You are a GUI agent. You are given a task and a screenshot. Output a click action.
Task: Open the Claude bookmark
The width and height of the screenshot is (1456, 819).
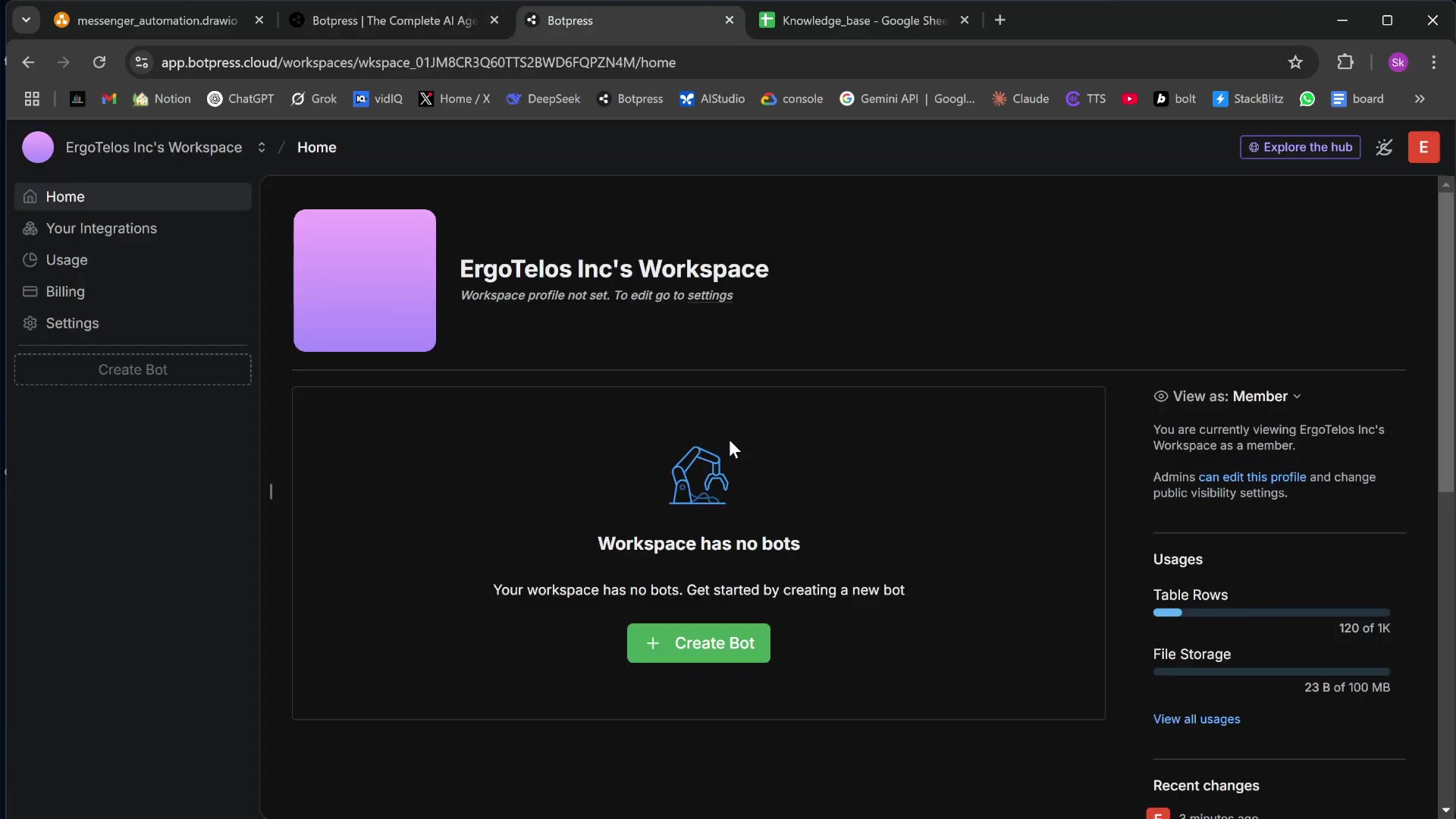click(1021, 99)
